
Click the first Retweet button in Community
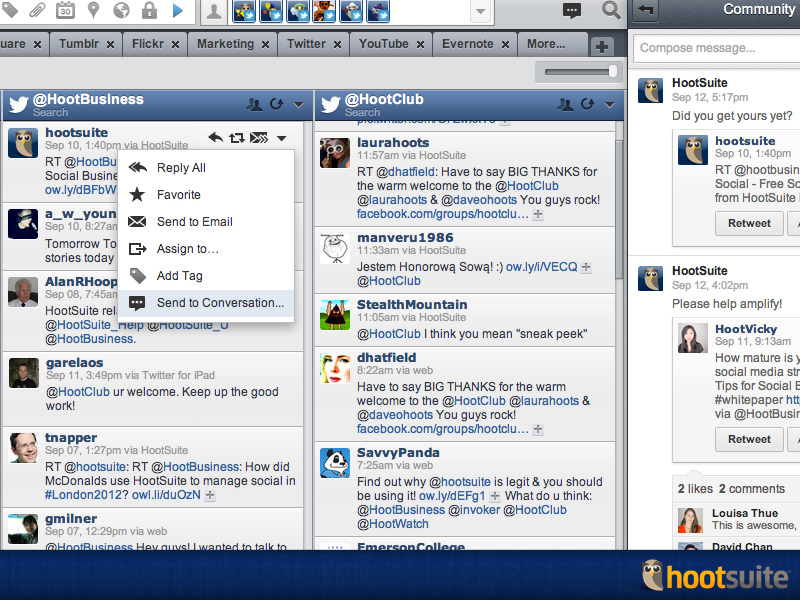click(x=749, y=223)
